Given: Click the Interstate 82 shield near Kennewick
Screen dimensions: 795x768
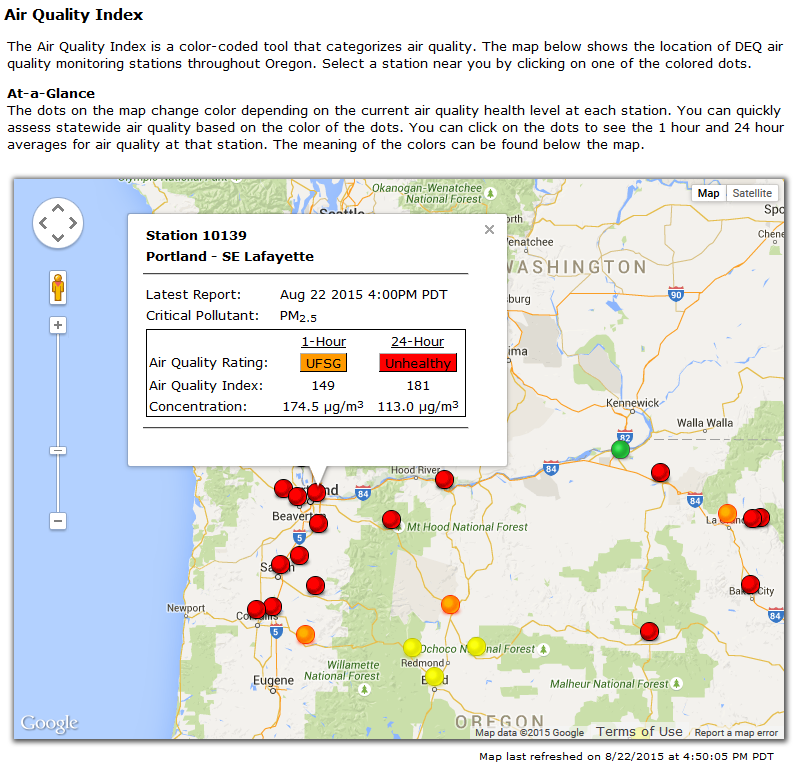Looking at the screenshot, I should tap(625, 436).
